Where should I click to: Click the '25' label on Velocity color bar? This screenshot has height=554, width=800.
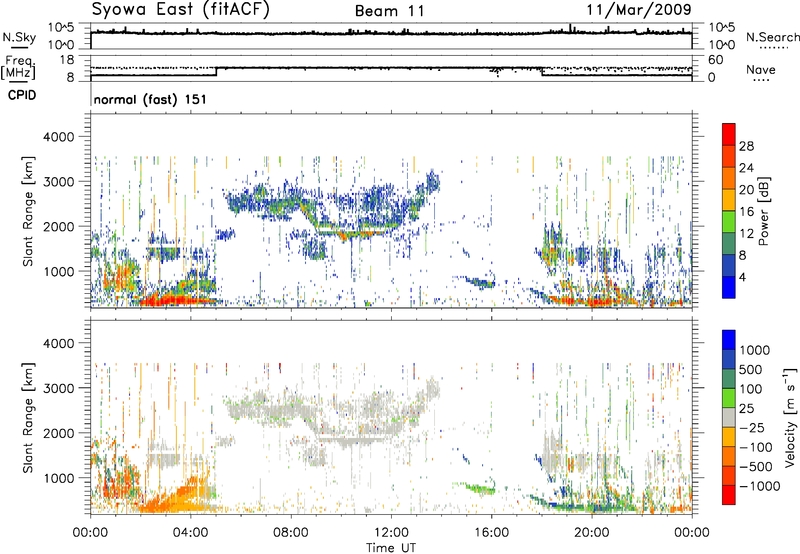(746, 408)
